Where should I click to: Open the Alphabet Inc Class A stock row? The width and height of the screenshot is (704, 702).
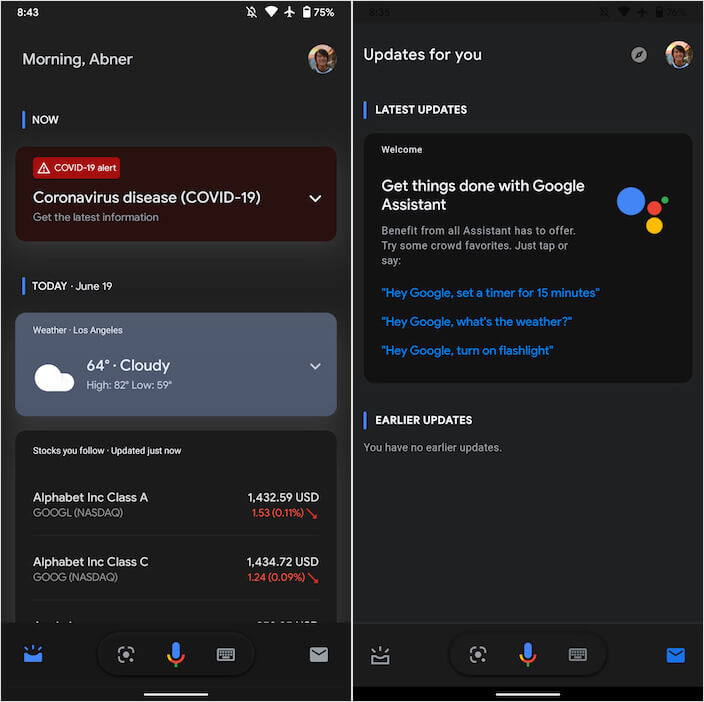[176, 505]
